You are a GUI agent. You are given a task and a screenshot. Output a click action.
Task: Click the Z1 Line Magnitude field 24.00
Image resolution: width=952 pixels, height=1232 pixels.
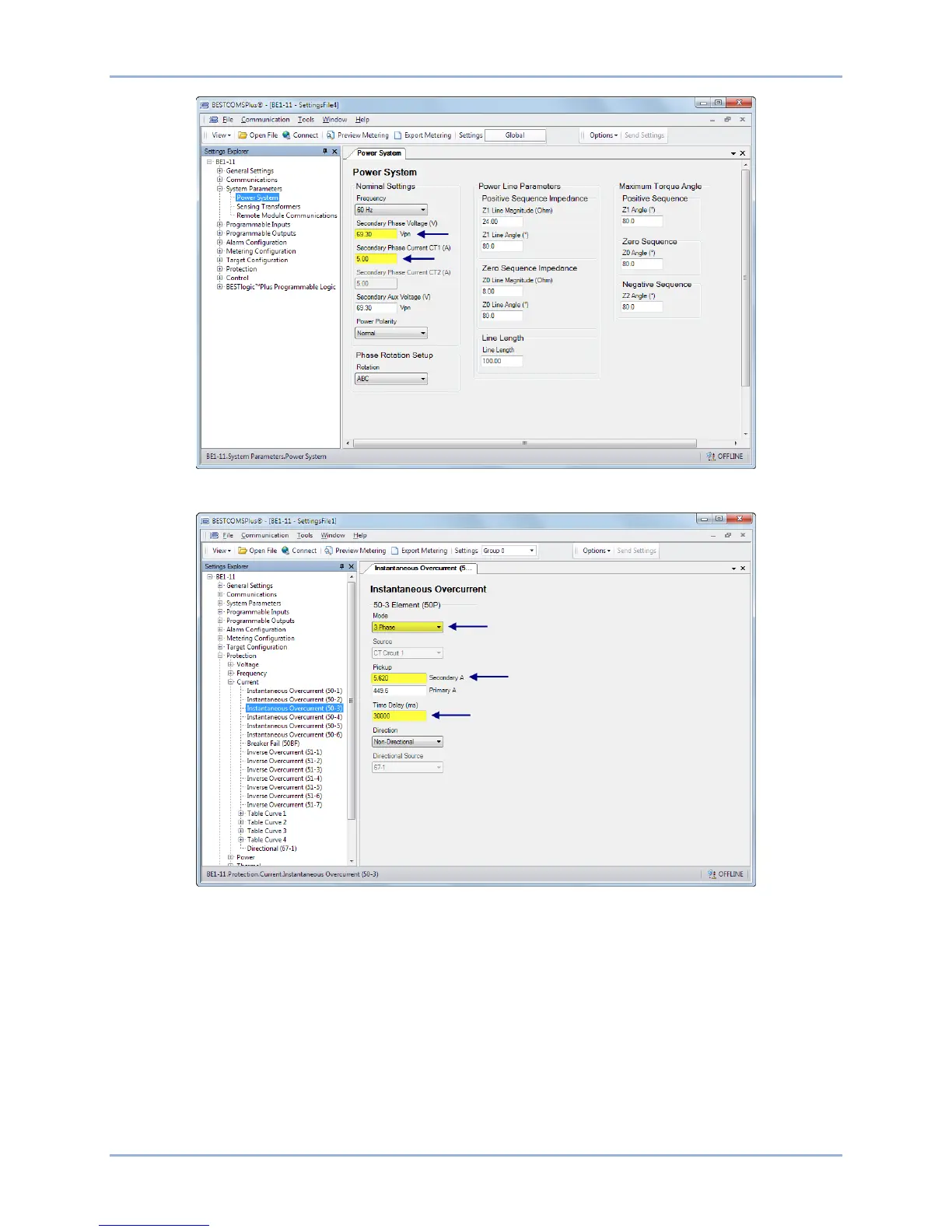(502, 222)
